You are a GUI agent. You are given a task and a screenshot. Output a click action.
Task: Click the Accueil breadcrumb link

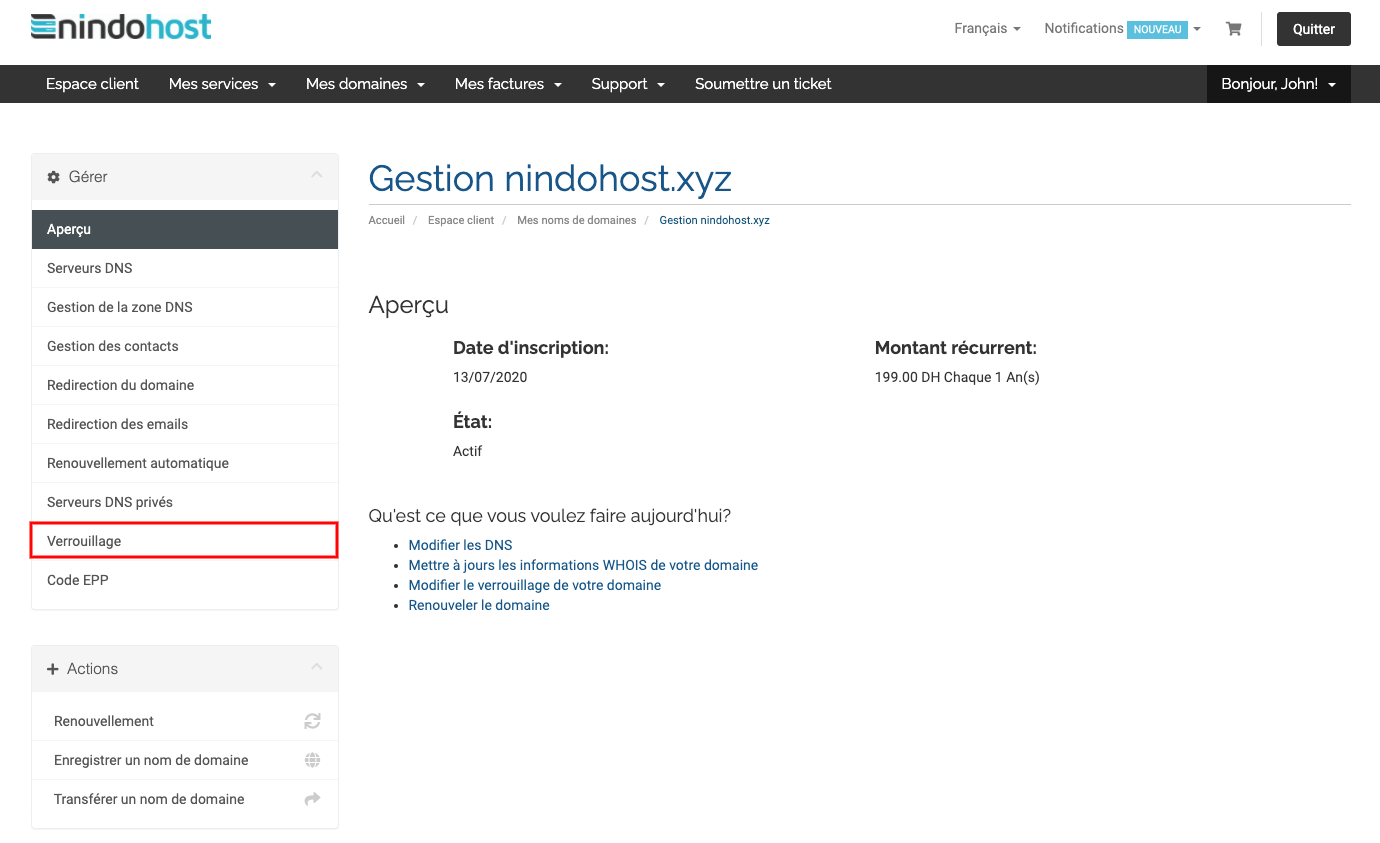[386, 220]
